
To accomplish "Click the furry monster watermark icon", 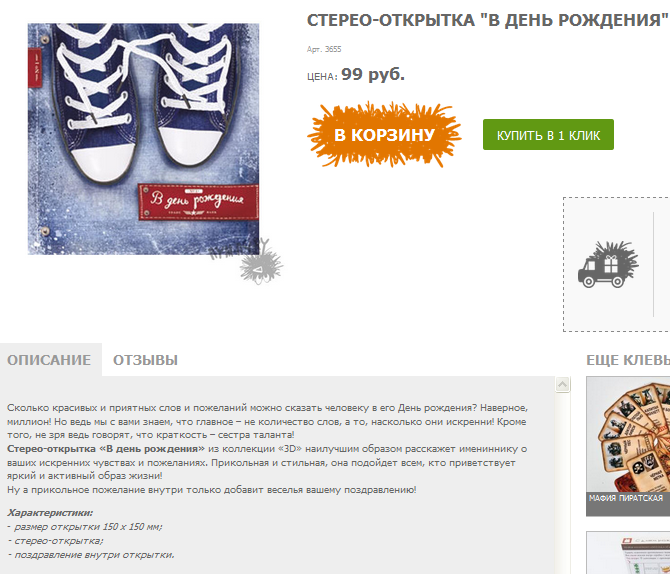I will [x=261, y=262].
